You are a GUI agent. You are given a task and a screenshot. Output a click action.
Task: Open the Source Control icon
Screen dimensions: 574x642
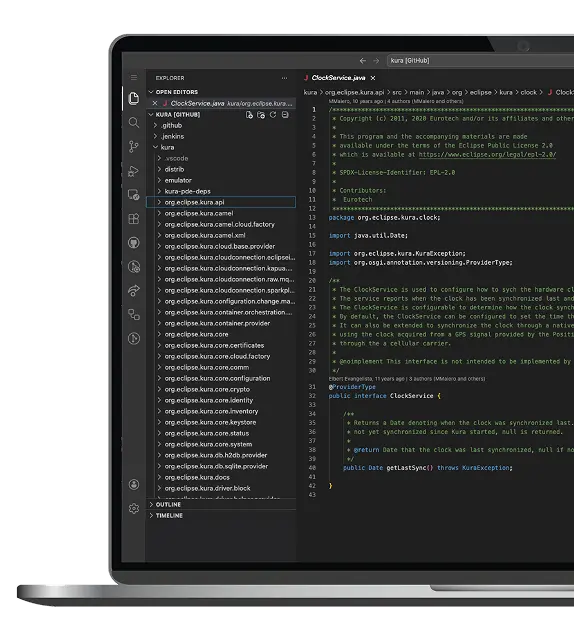tap(133, 146)
